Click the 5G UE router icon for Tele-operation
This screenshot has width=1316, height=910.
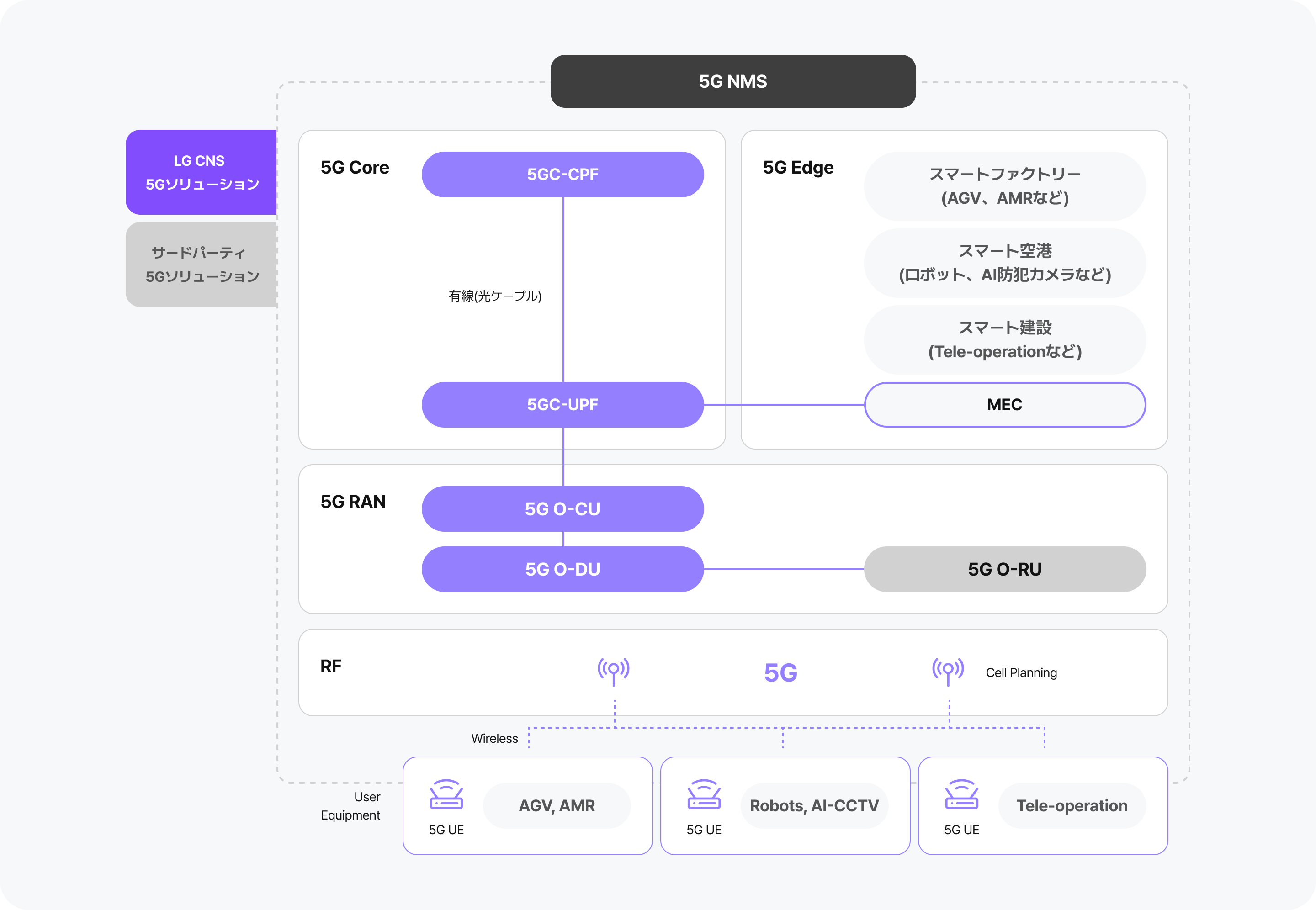(x=961, y=794)
